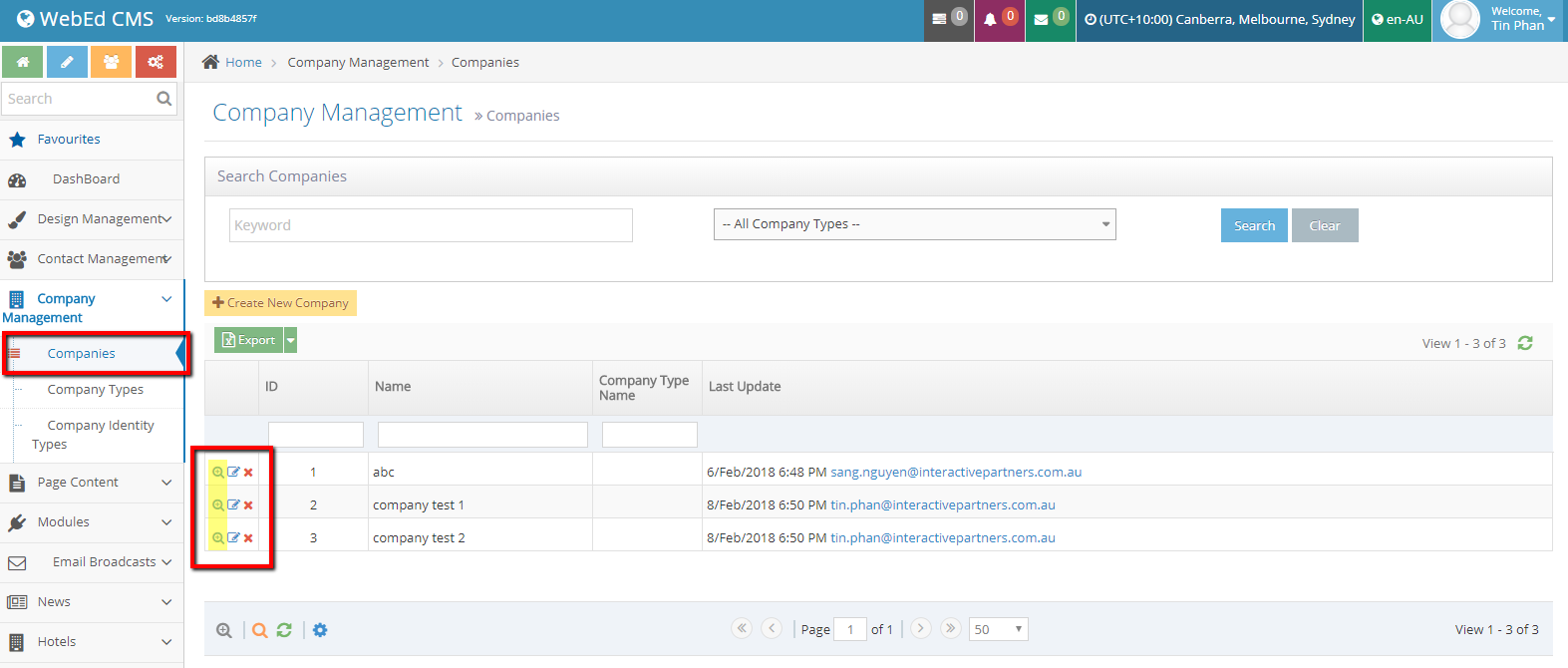Viewport: 1568px width, 668px height.
Task: Click the red gears settings shortcut icon
Action: pyautogui.click(x=156, y=62)
